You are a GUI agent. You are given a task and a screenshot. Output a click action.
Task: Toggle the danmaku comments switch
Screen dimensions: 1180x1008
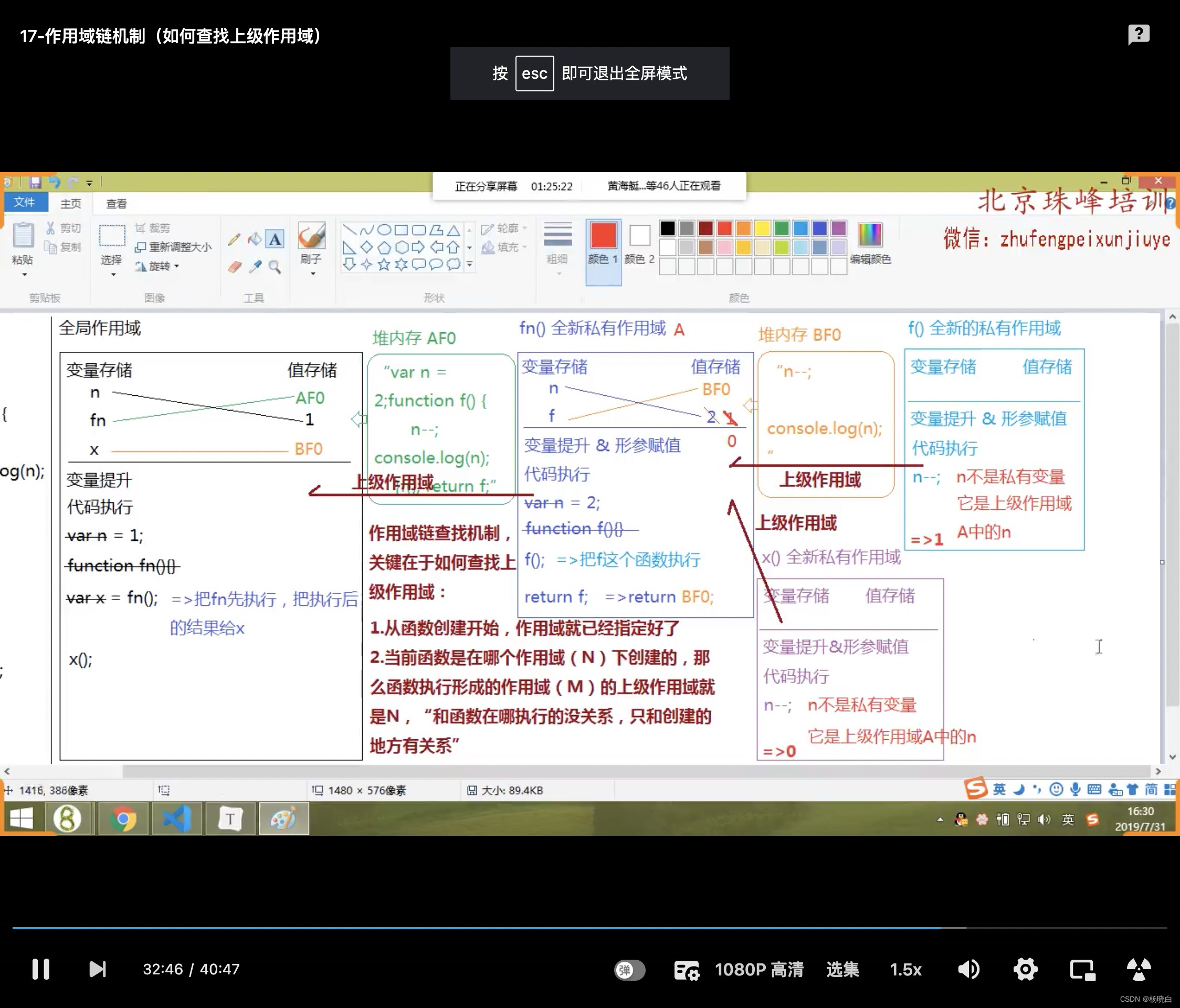pyautogui.click(x=629, y=969)
